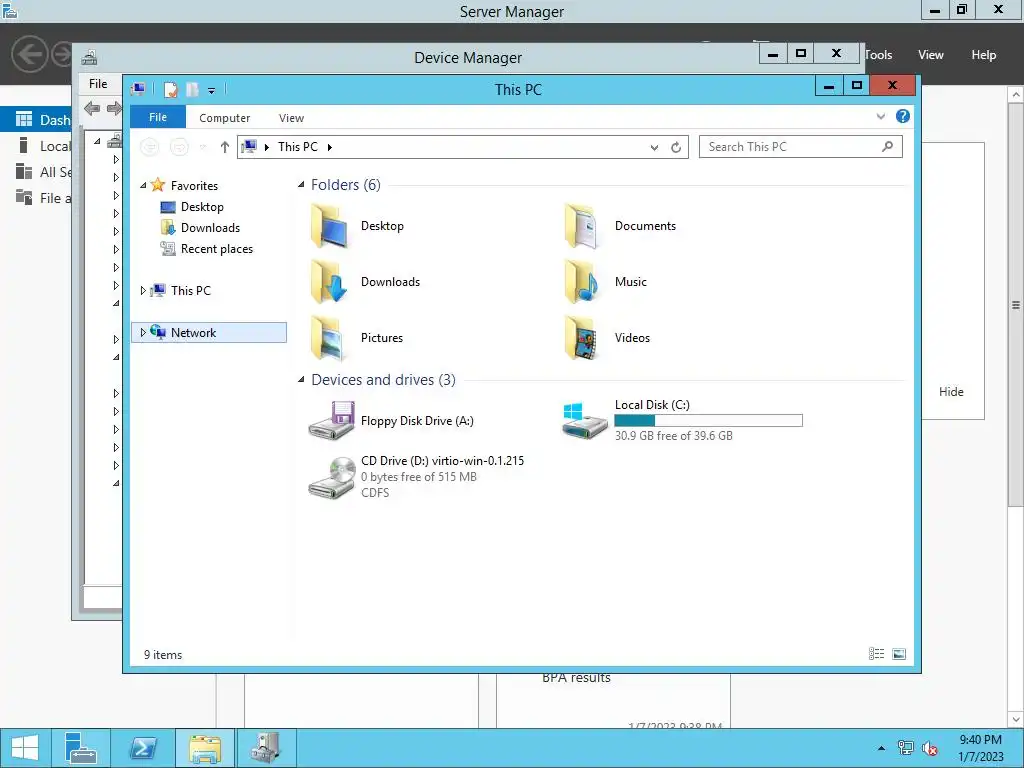1024x768 pixels.
Task: Select CD Drive (D:) virtio-win
Action: click(416, 477)
